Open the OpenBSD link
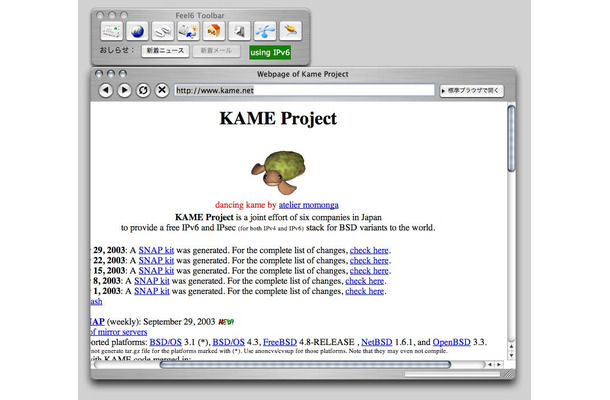This screenshot has height=400, width=610. [x=452, y=342]
